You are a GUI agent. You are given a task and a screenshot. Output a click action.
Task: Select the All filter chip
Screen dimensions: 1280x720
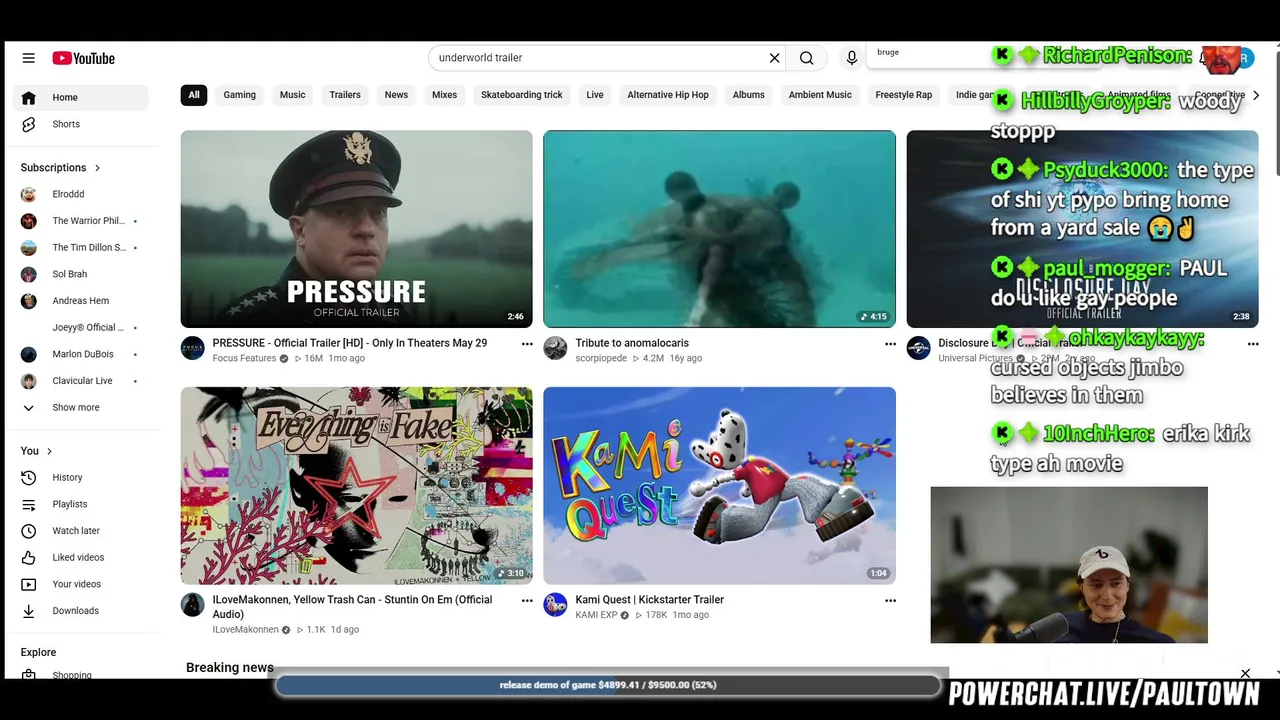(194, 95)
